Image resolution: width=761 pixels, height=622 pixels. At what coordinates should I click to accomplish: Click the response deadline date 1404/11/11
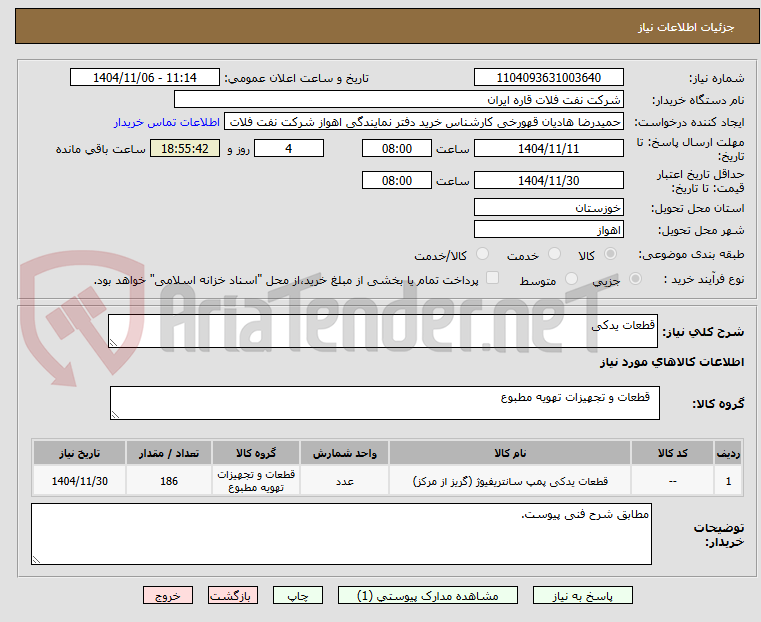tap(548, 148)
